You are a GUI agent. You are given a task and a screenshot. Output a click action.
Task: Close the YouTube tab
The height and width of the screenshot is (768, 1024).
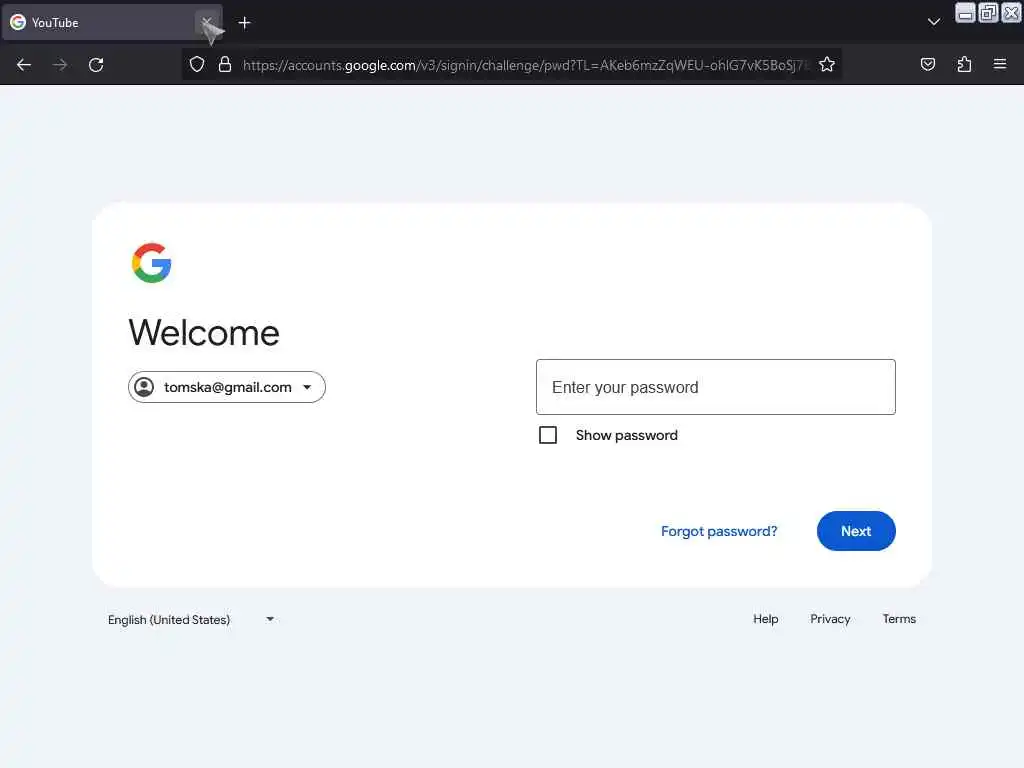pos(206,23)
